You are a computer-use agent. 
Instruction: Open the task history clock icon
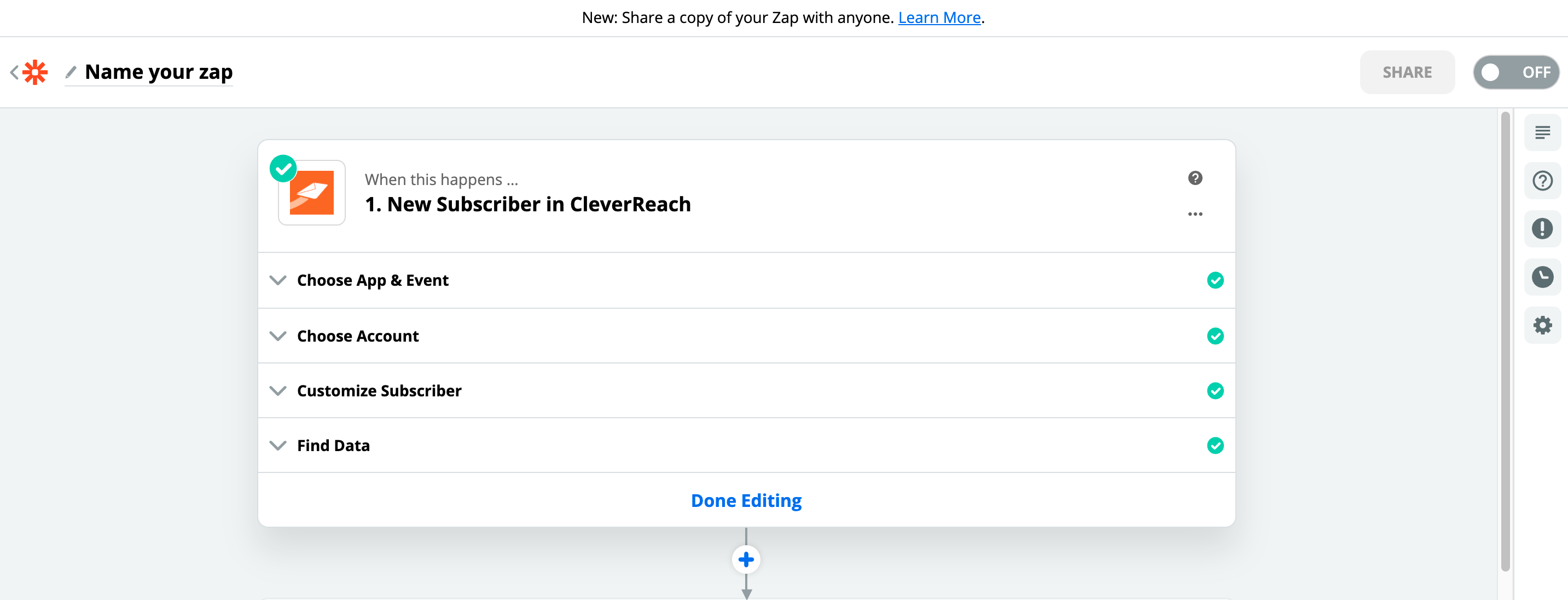1542,276
